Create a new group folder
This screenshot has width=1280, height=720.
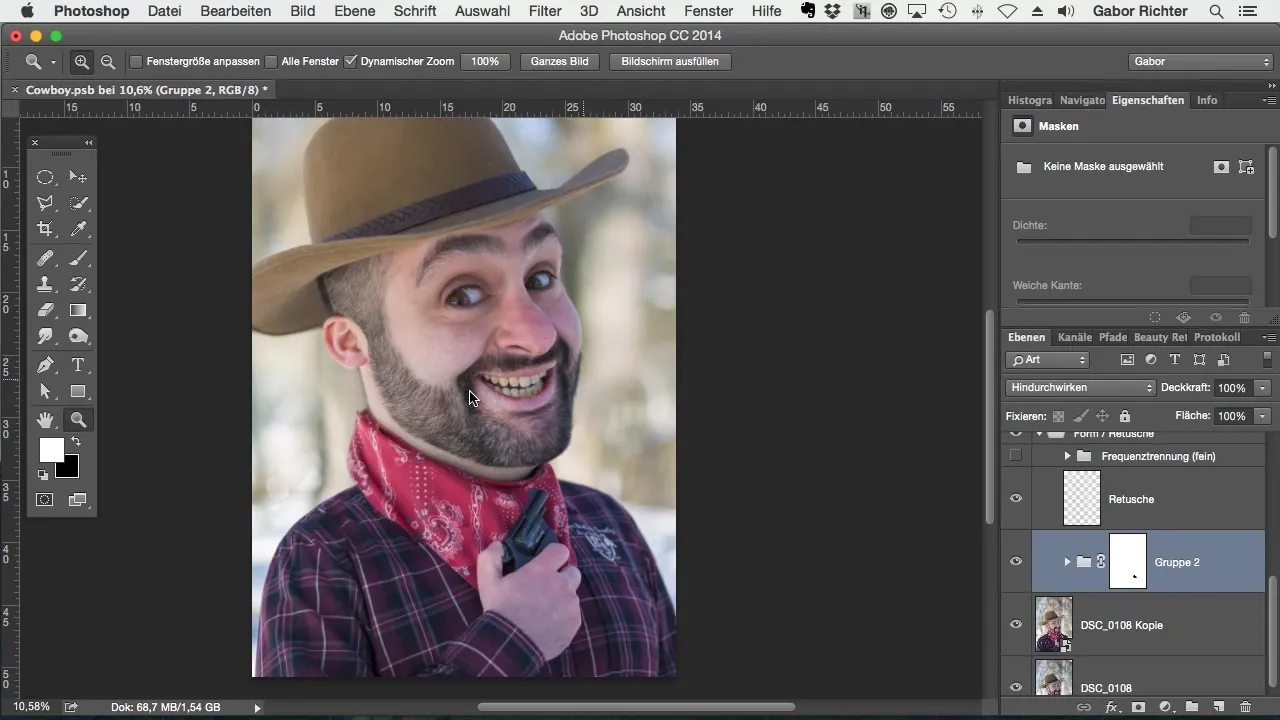tap(1192, 707)
